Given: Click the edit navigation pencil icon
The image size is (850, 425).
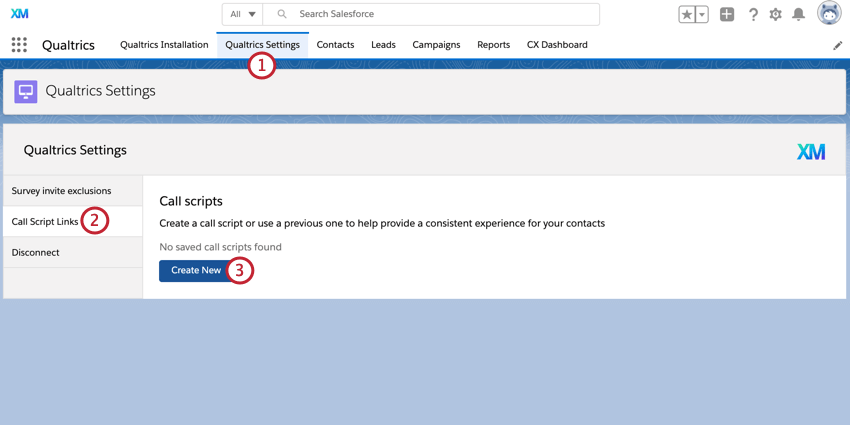Looking at the screenshot, I should 838,46.
